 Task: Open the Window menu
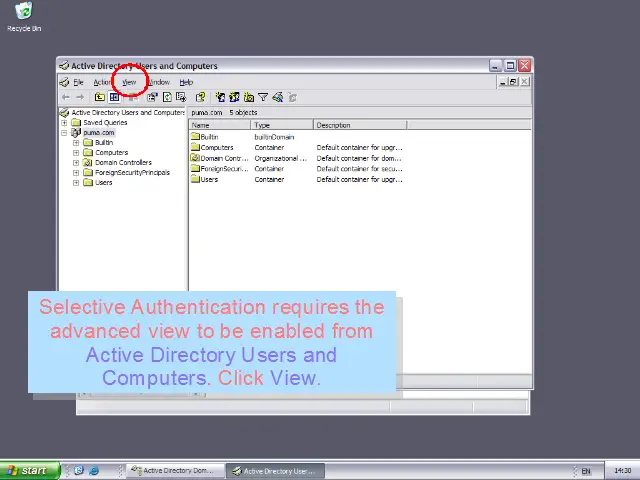pos(159,82)
